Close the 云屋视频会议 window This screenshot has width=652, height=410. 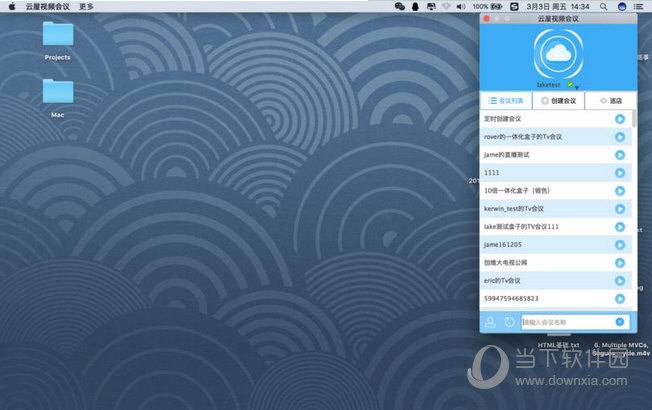487,19
